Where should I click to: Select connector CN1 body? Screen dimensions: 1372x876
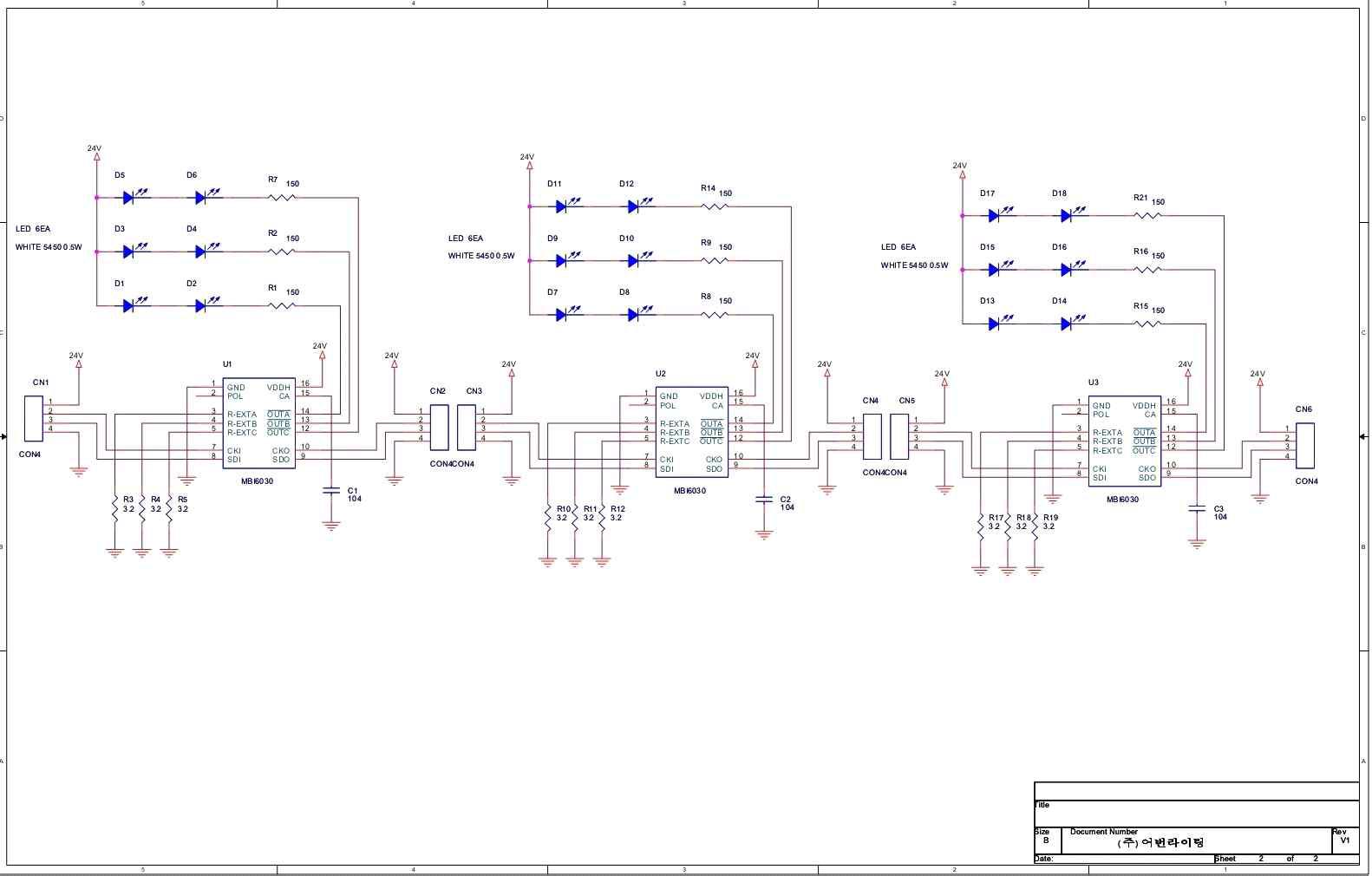point(33,417)
